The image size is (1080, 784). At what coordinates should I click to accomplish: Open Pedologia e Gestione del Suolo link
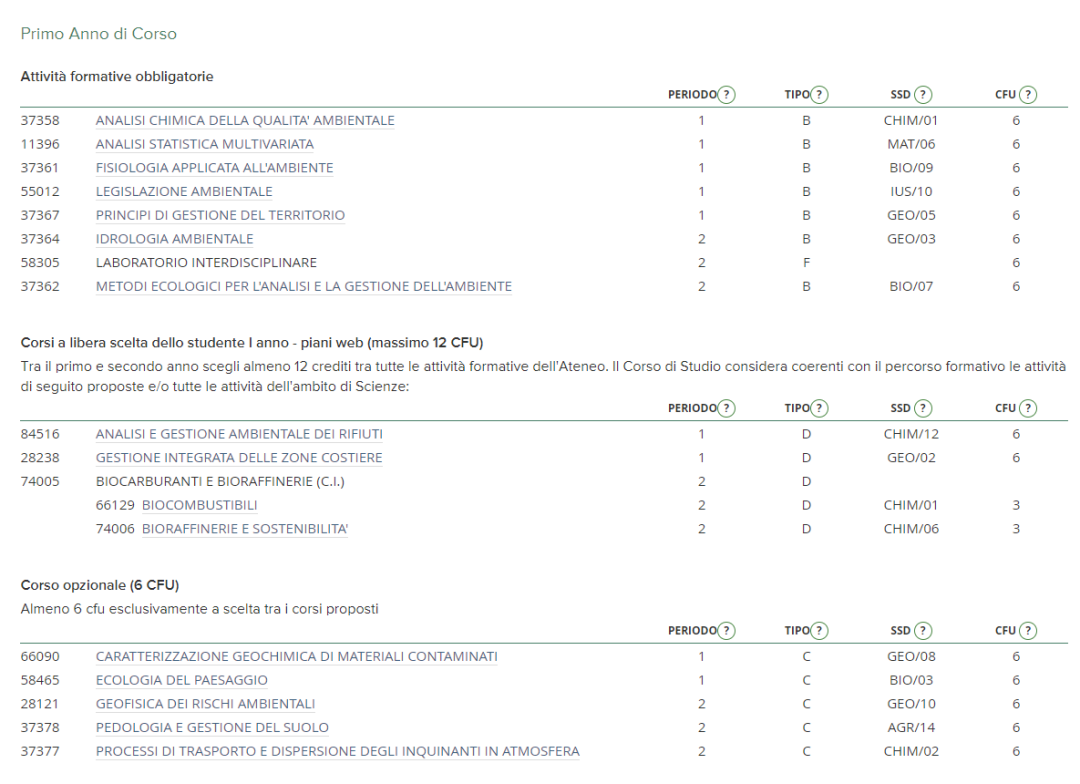click(212, 728)
